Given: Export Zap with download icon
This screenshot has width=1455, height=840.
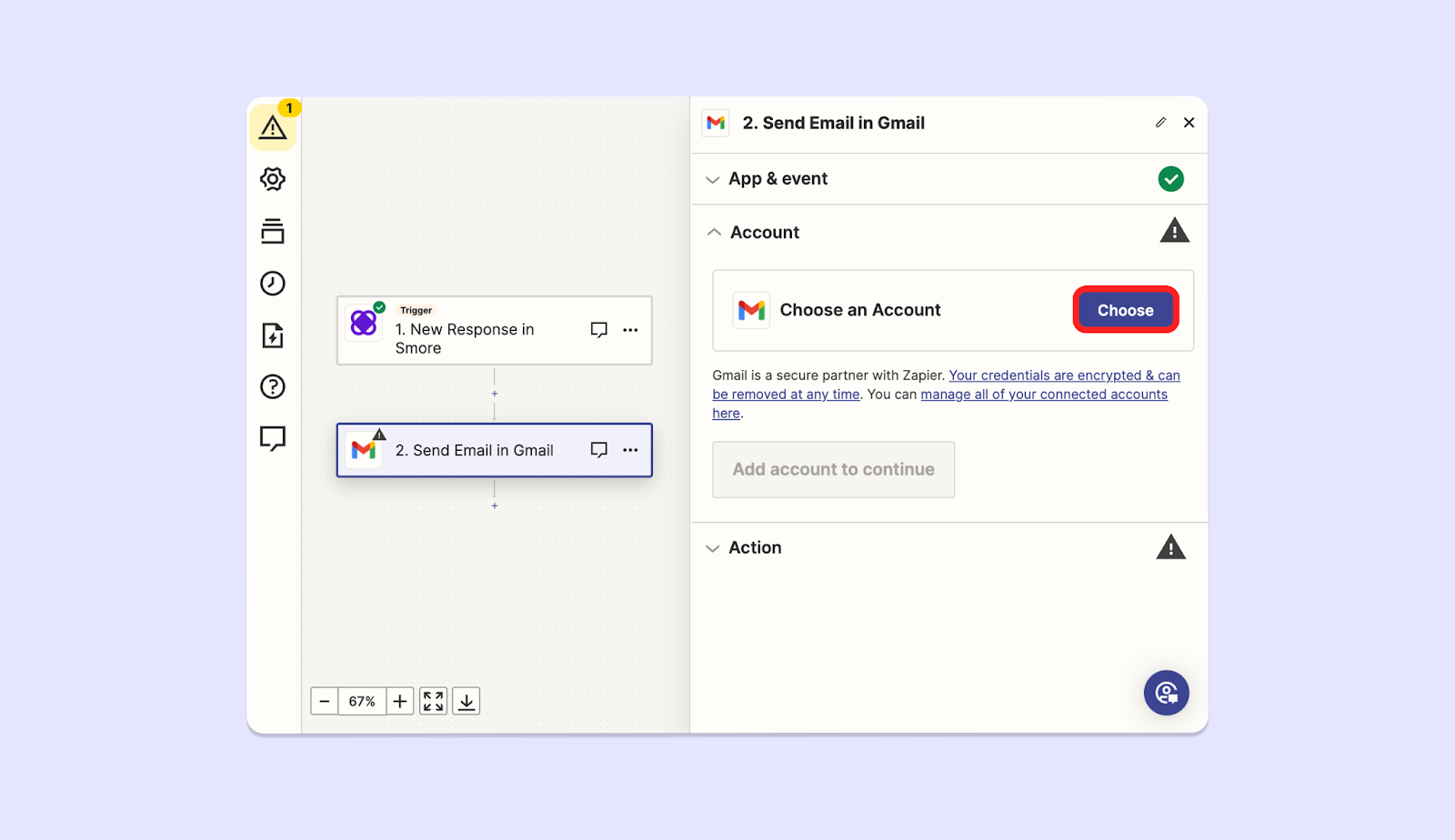Looking at the screenshot, I should pos(467,701).
